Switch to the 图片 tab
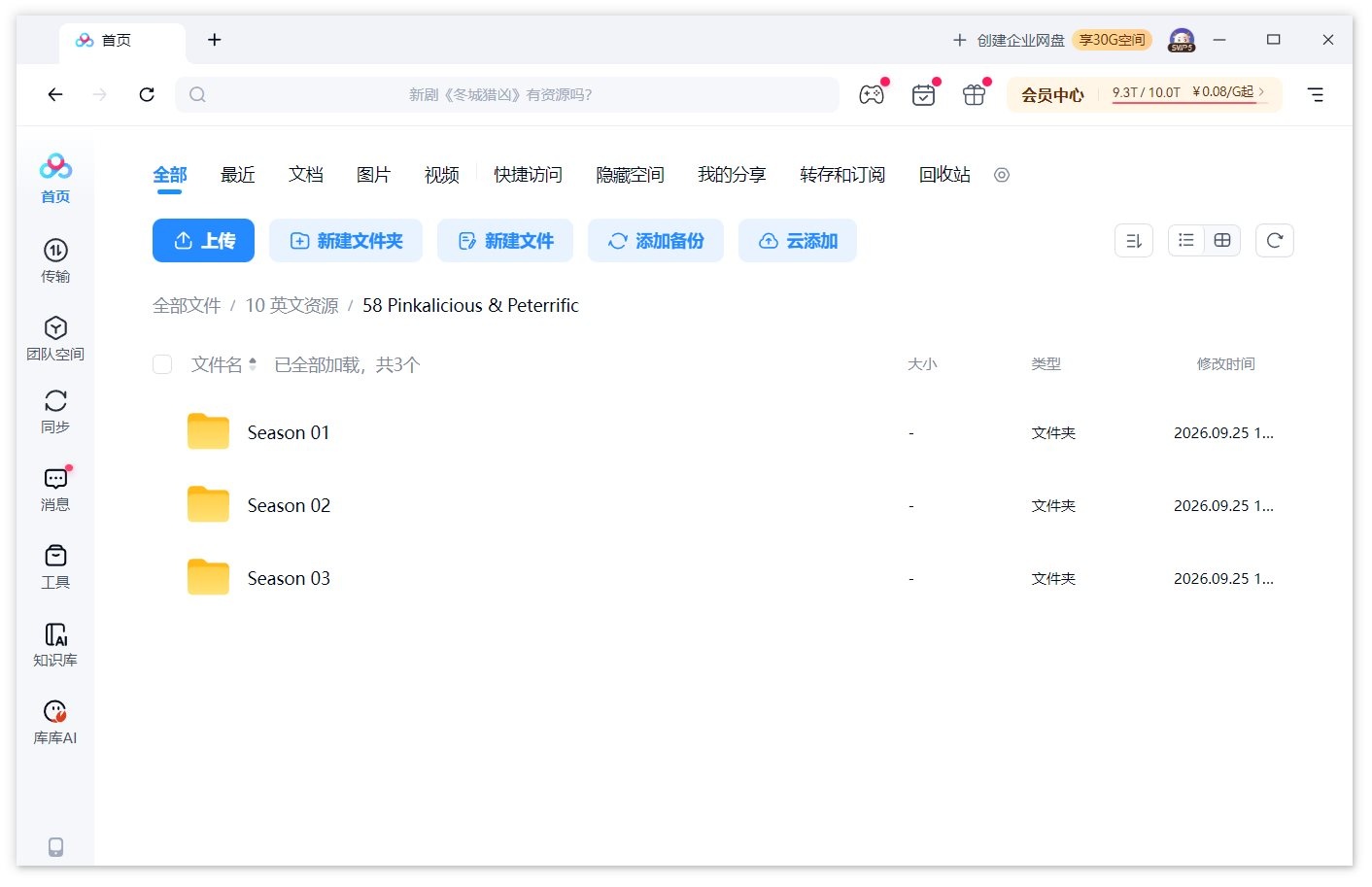1372x887 pixels. click(x=374, y=175)
